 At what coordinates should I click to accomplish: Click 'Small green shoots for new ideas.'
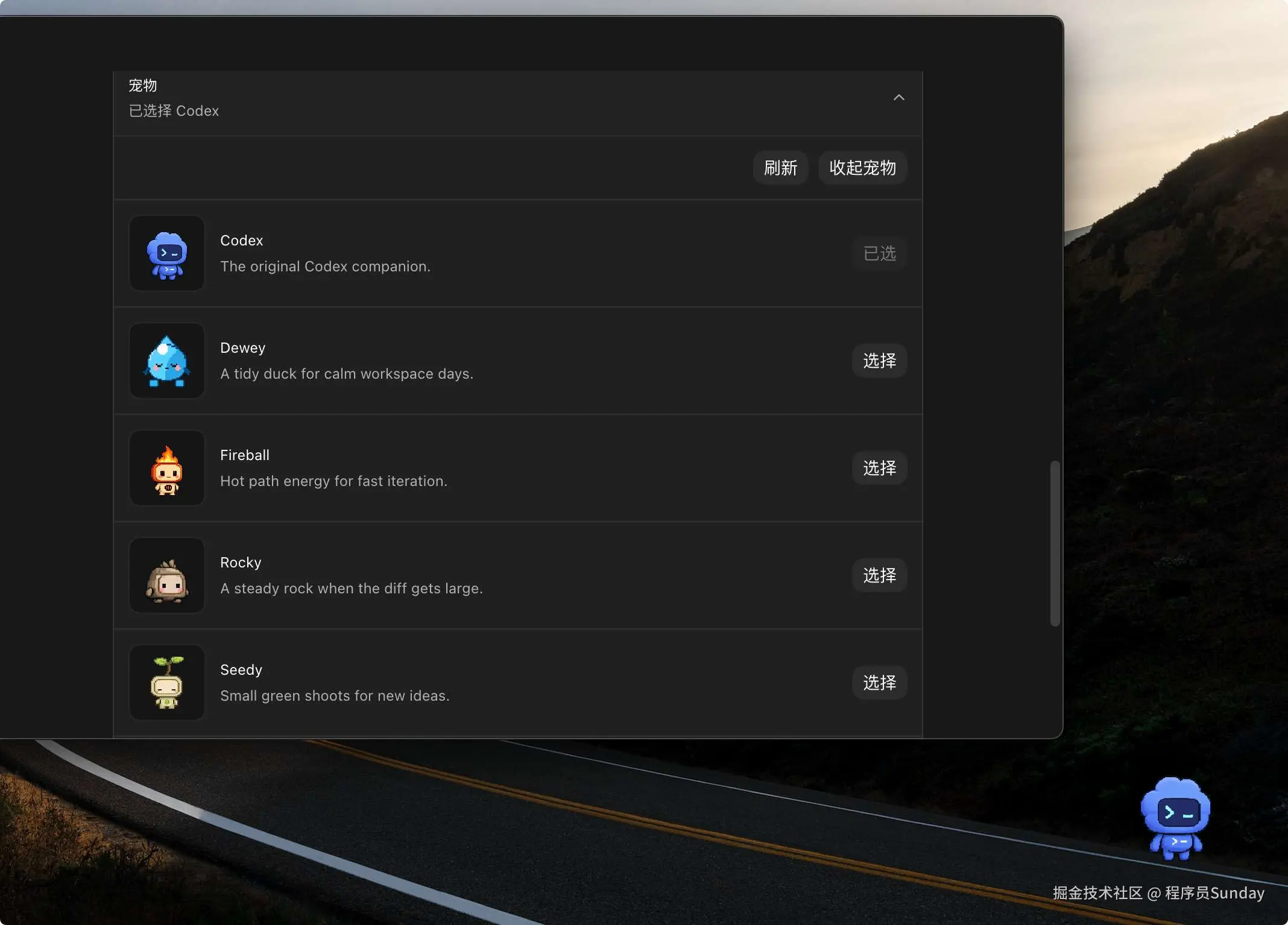click(x=335, y=696)
